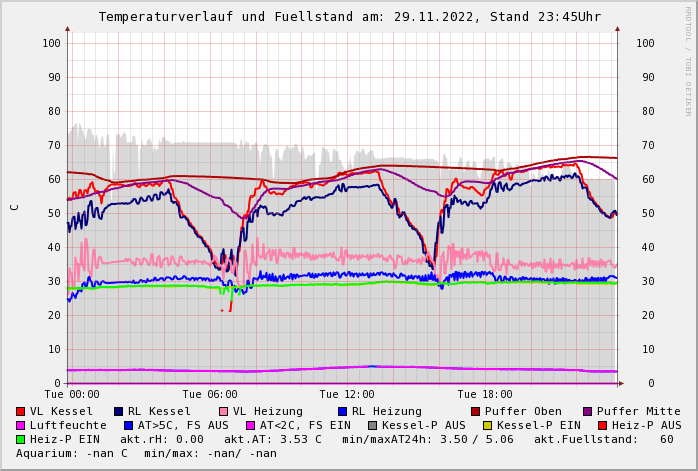The image size is (698, 471).
Task: Click the 'Luftfeuchte' legend label
Action: (69, 425)
